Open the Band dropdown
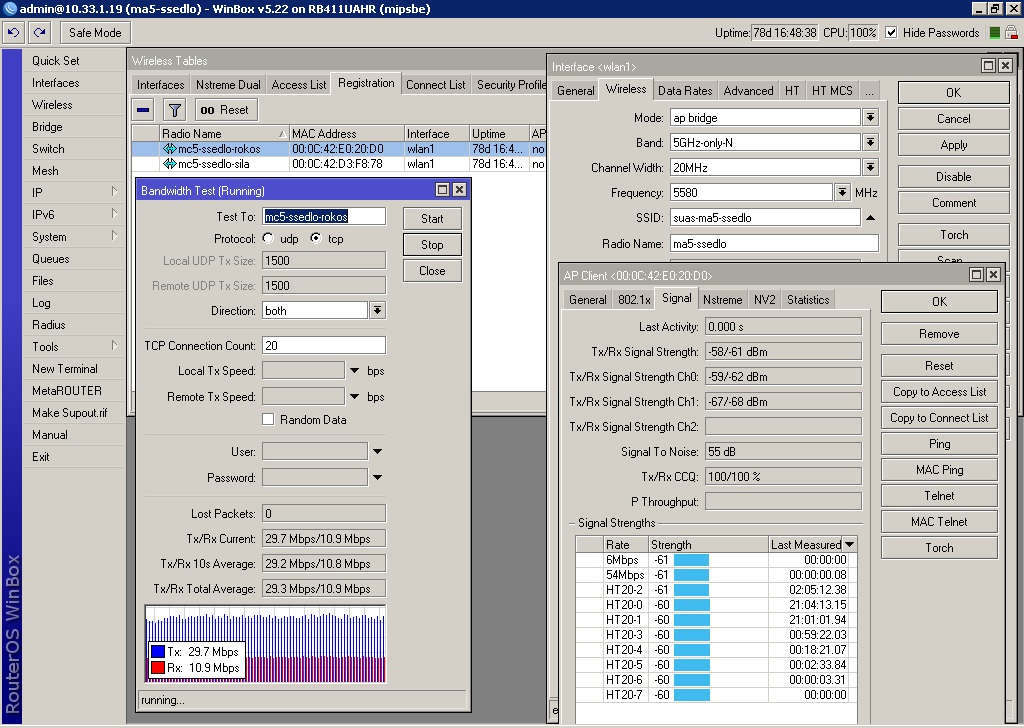1024x728 pixels. point(871,142)
